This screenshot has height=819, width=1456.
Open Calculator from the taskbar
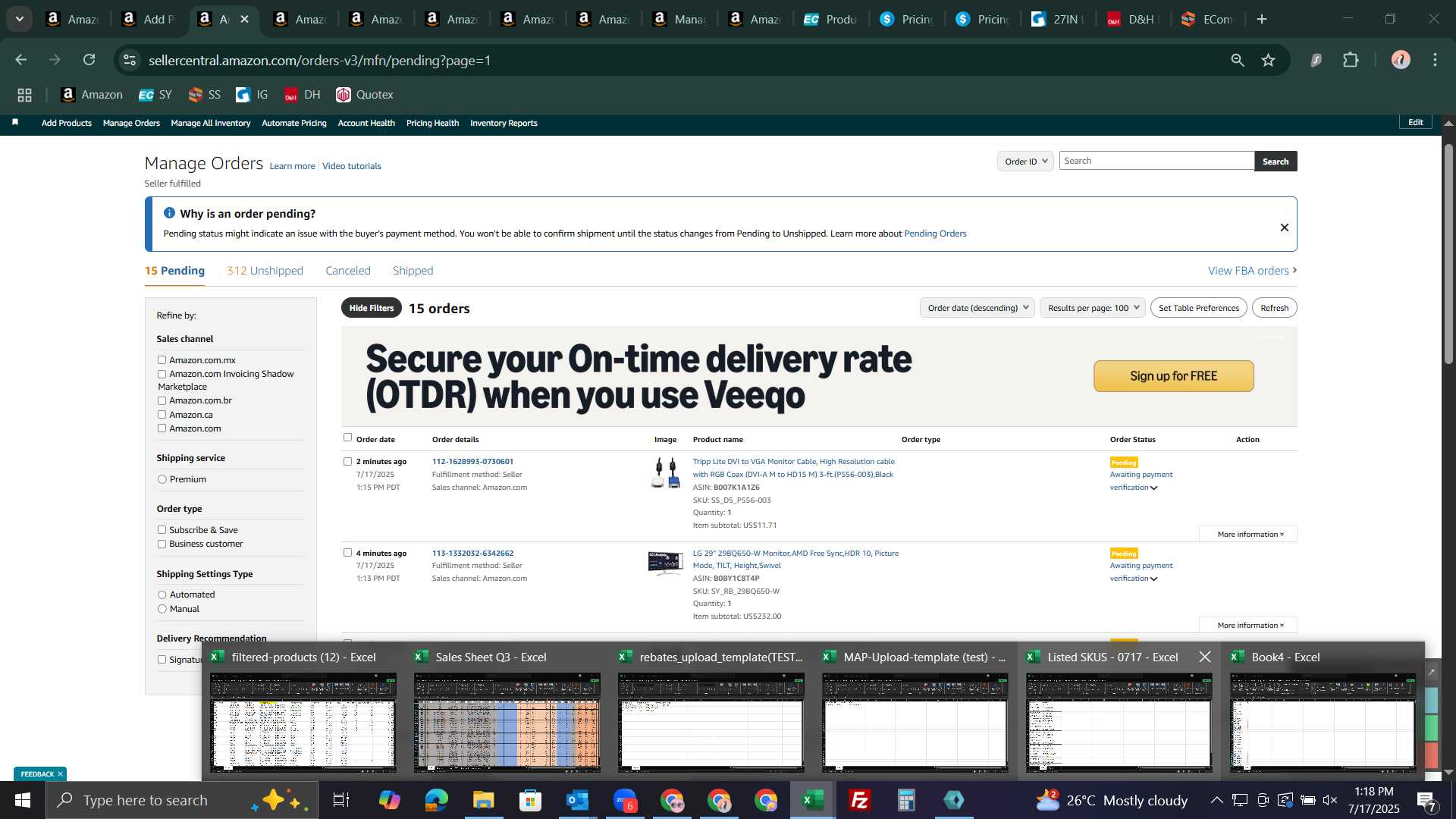[907, 800]
